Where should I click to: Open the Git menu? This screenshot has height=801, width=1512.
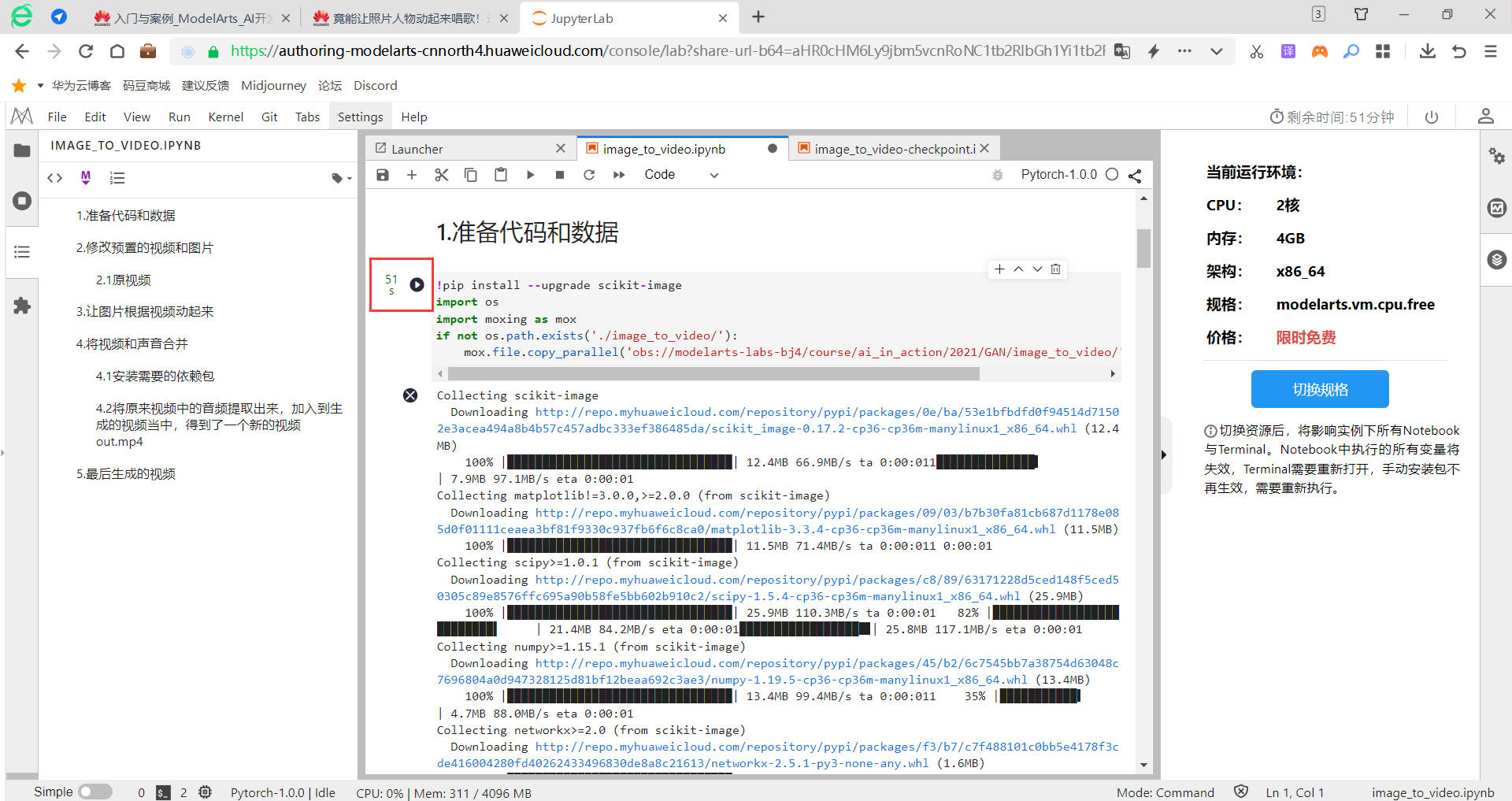269,117
